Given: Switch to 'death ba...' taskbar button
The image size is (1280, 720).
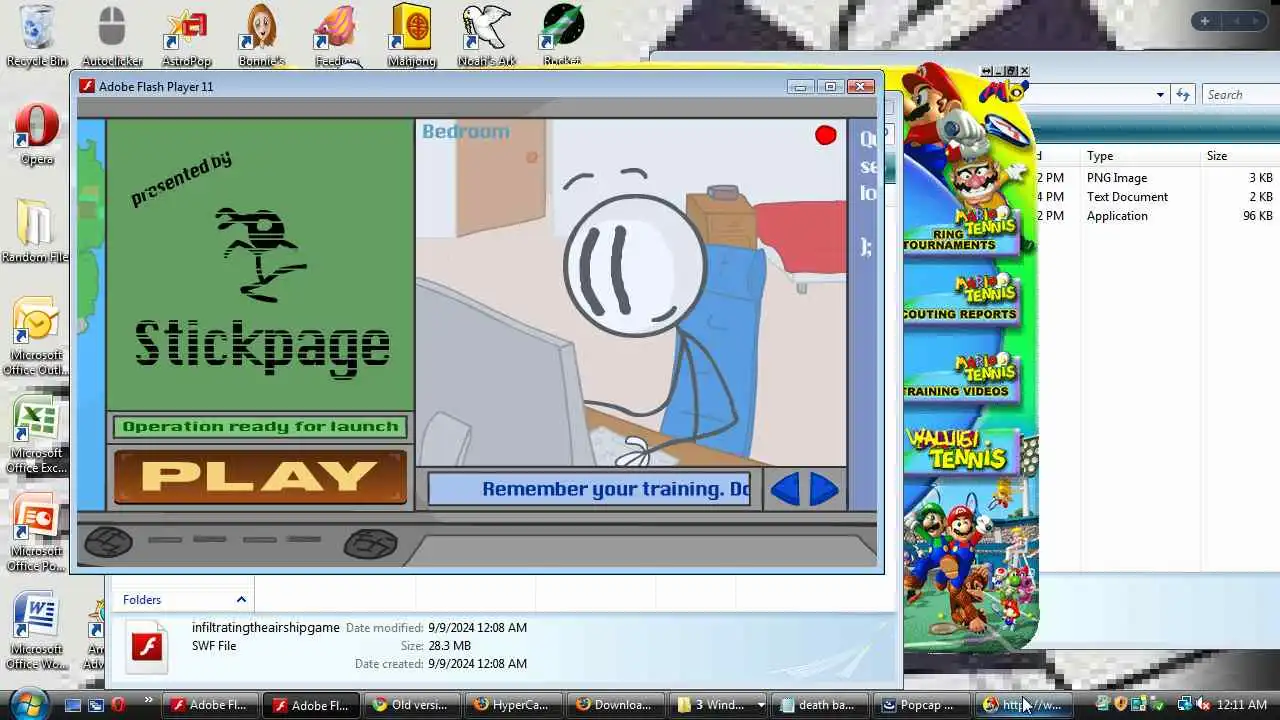Looking at the screenshot, I should click(x=820, y=705).
